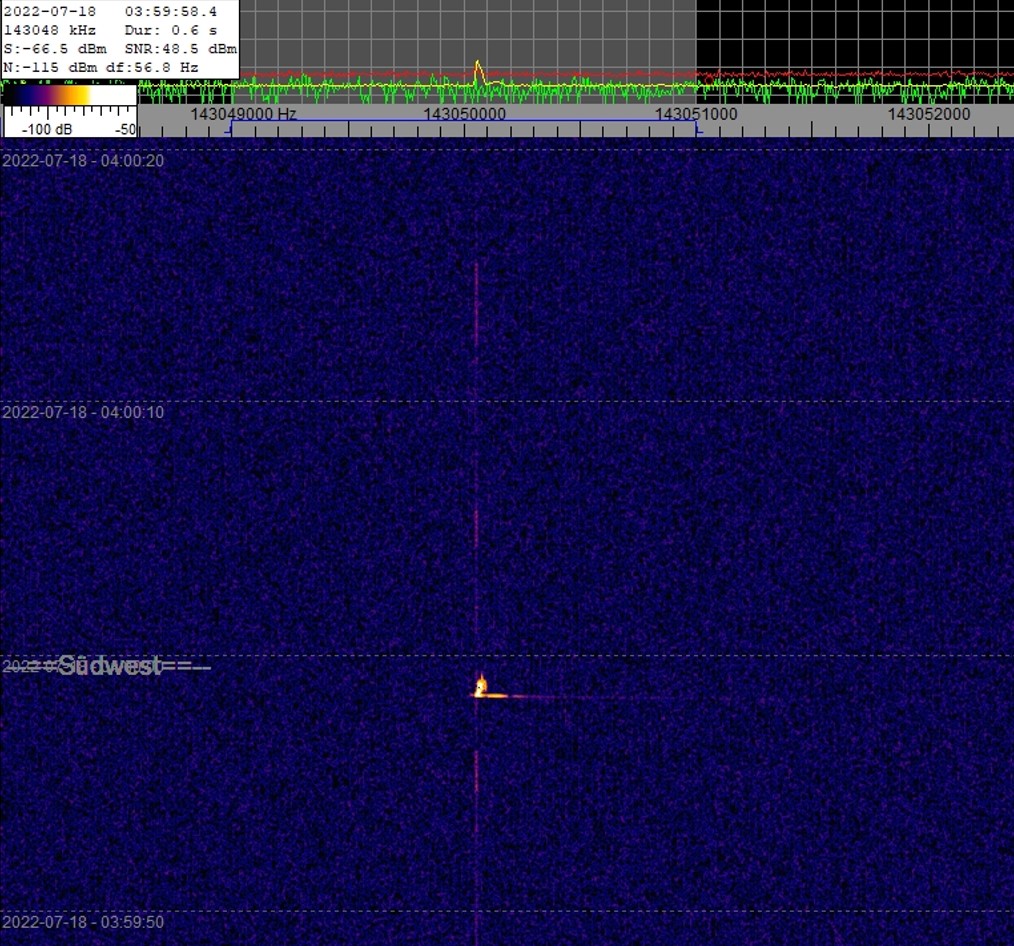The width and height of the screenshot is (1014, 946).
Task: Click the 143048 kHz frequency readout
Action: point(50,30)
